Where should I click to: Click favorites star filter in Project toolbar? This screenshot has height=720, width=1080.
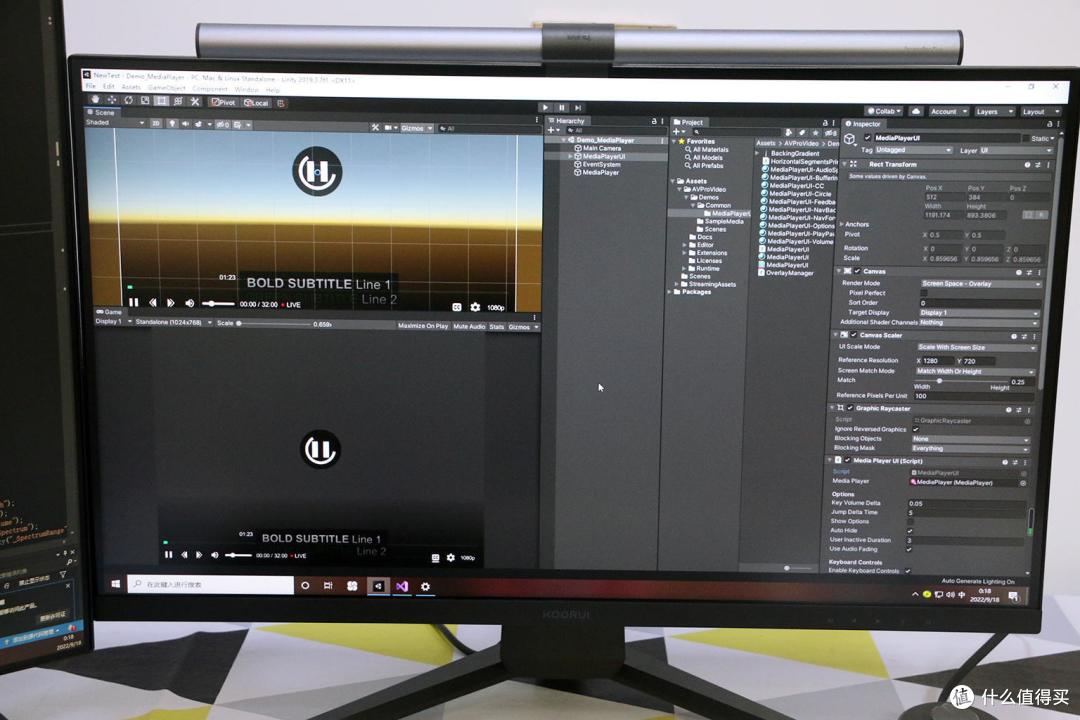tap(815, 132)
